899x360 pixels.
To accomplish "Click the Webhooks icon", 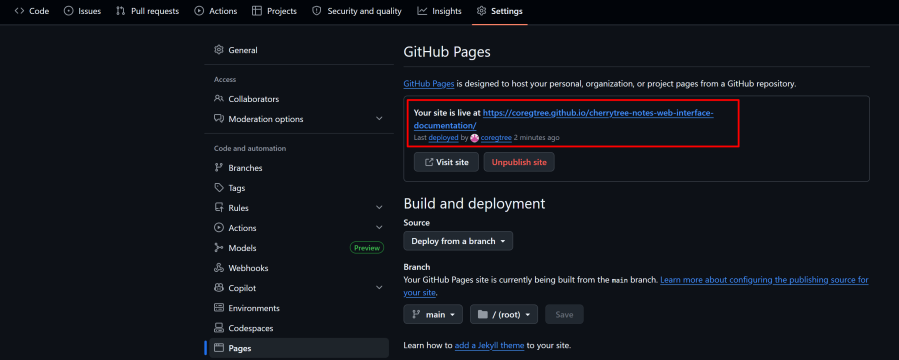I will click(x=218, y=268).
